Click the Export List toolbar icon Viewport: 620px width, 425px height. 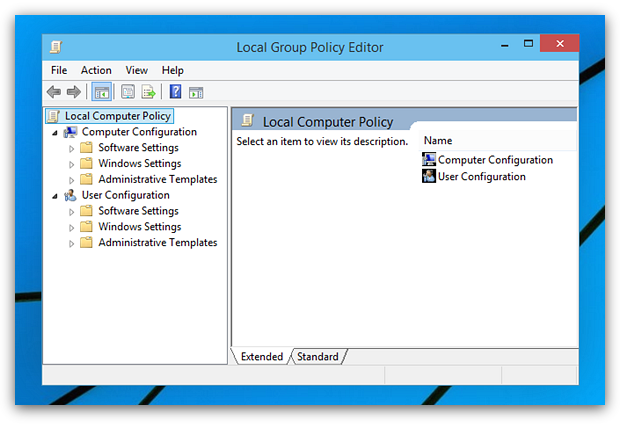pos(148,93)
